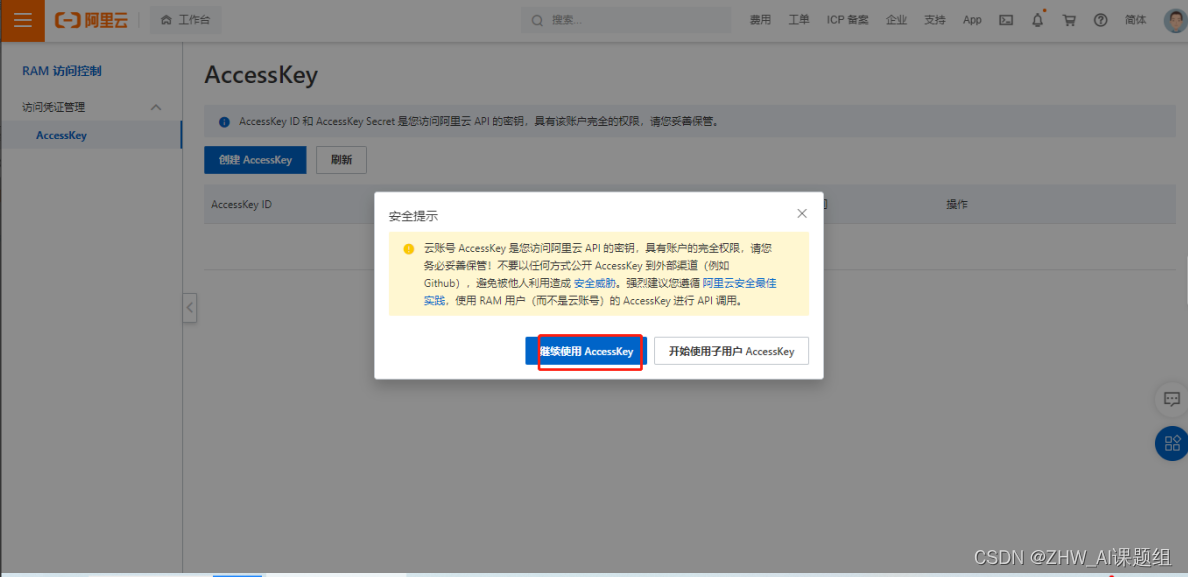Open the 支持 menu
This screenshot has height=577, width=1188.
pyautogui.click(x=935, y=20)
